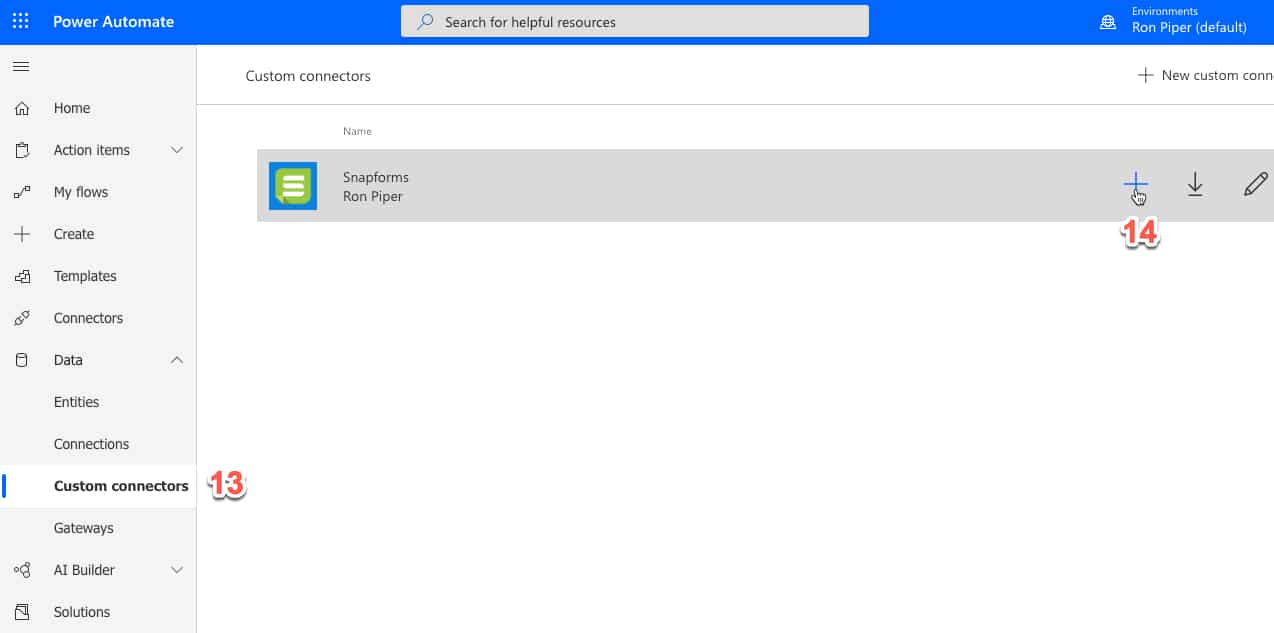
Task: Go to My flows
Action: point(80,192)
